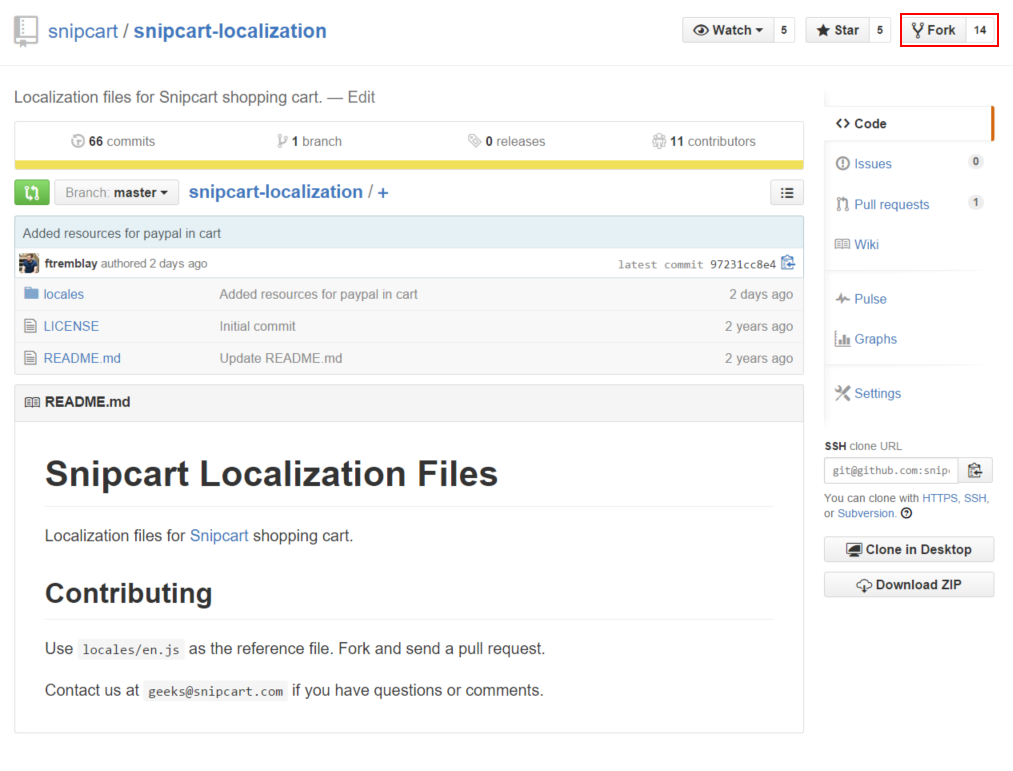Click the repository book icon
This screenshot has height=771, width=1013.
pyautogui.click(x=26, y=32)
